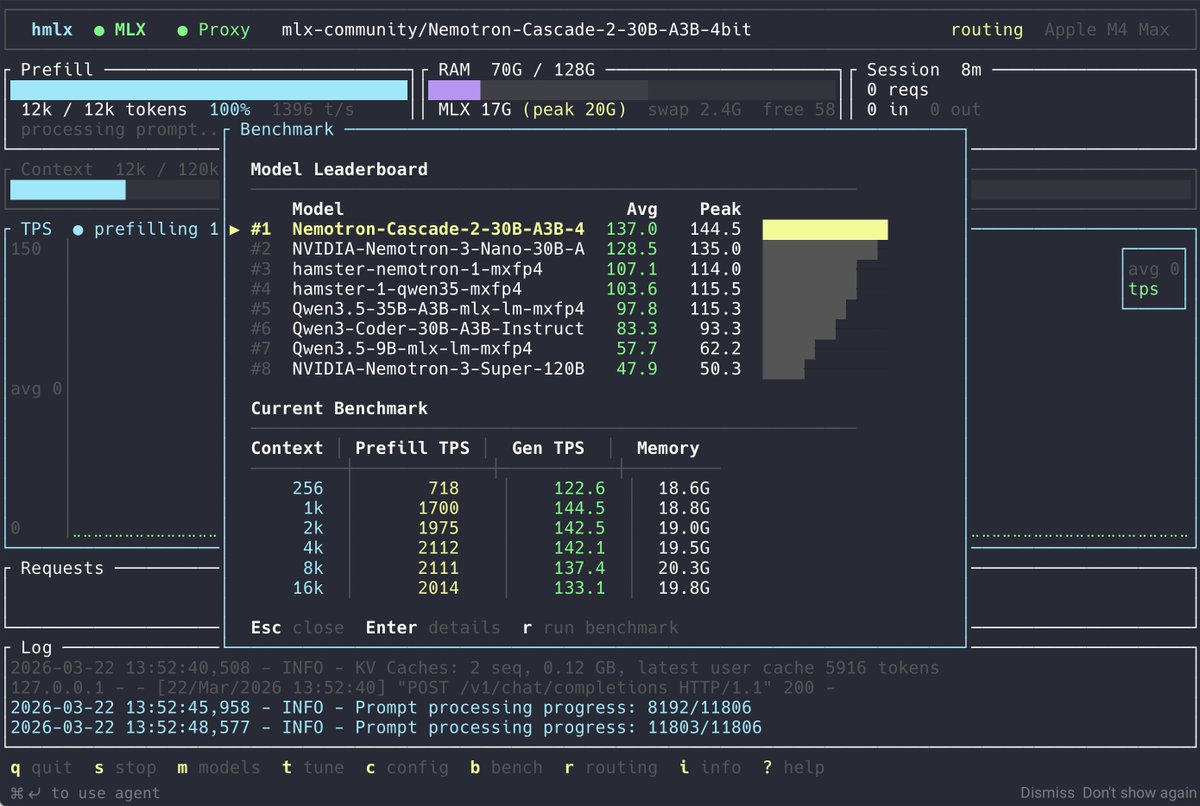
Task: Click the Session 8m label
Action: click(x=924, y=70)
